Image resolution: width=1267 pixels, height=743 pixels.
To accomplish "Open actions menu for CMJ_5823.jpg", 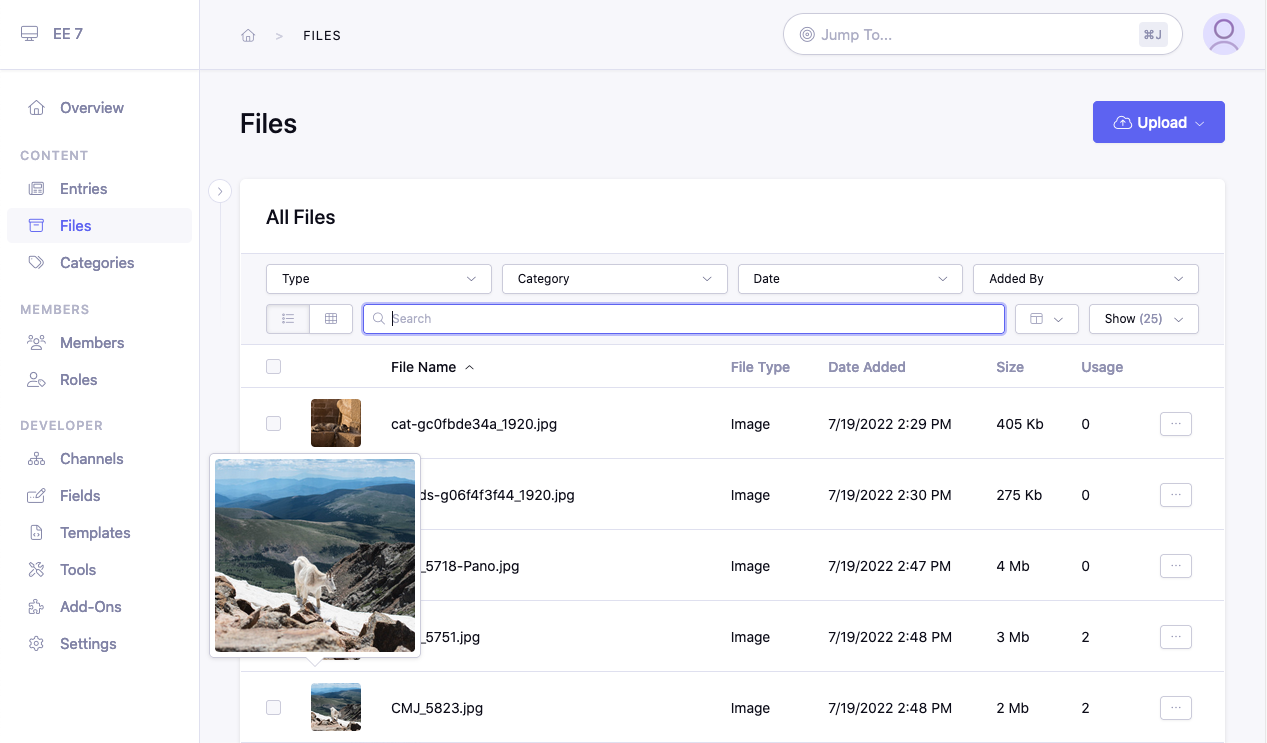I will (x=1176, y=708).
